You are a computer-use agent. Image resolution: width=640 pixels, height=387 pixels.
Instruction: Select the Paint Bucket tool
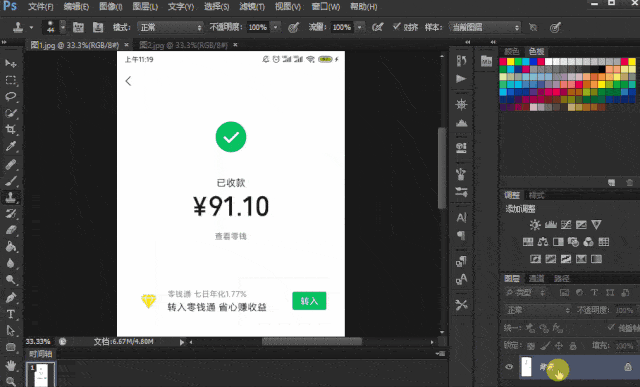tap(11, 247)
